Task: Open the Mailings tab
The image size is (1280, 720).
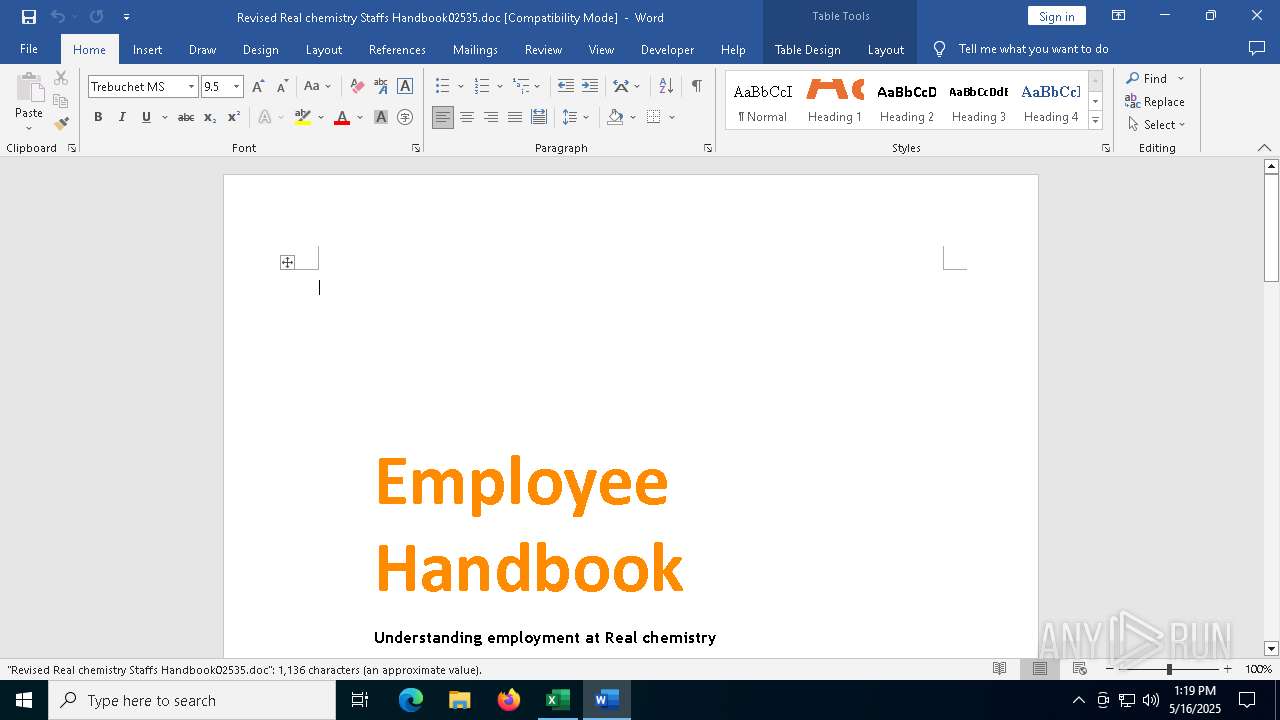Action: 475,49
